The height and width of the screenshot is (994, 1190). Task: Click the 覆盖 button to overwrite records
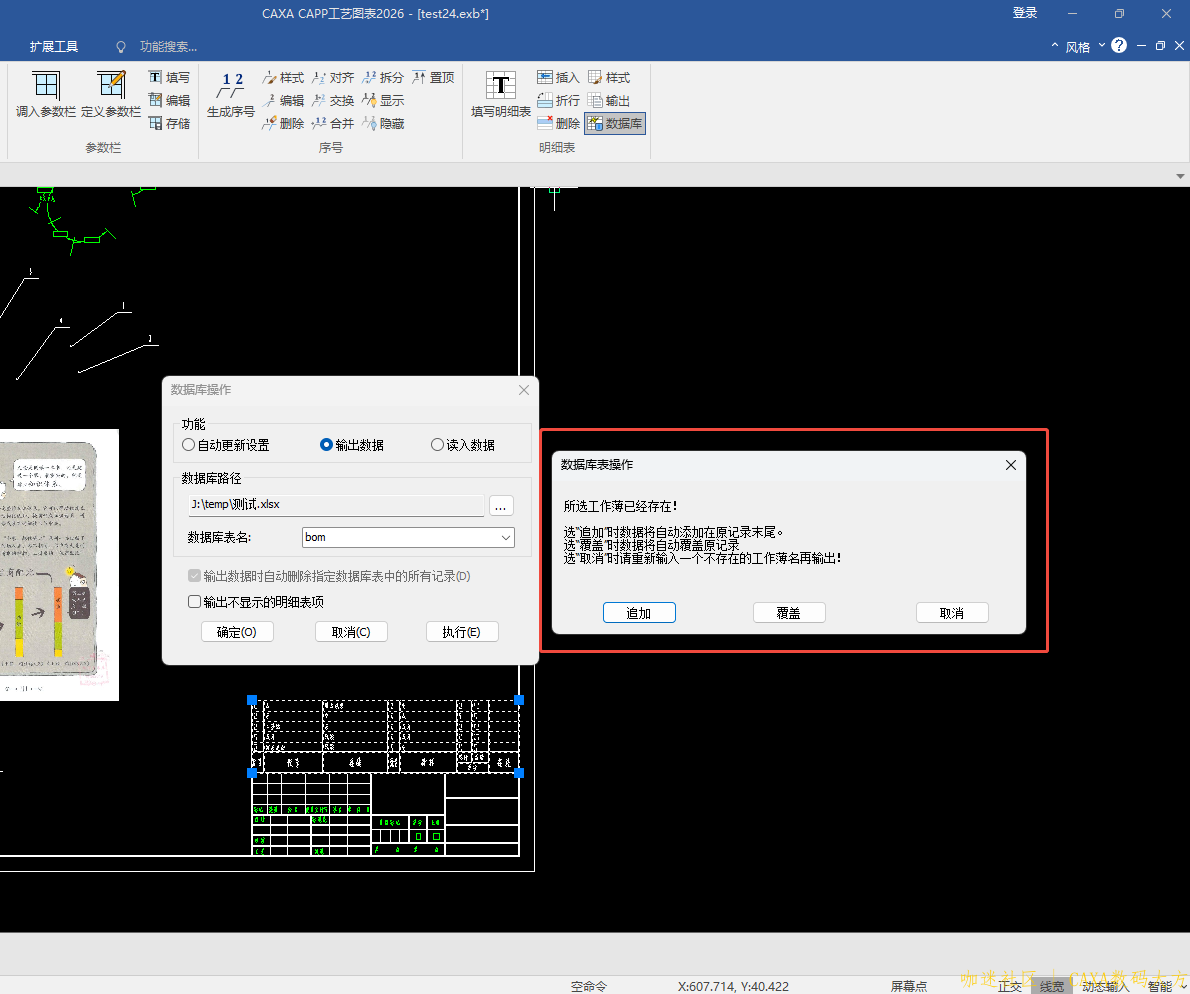(788, 613)
